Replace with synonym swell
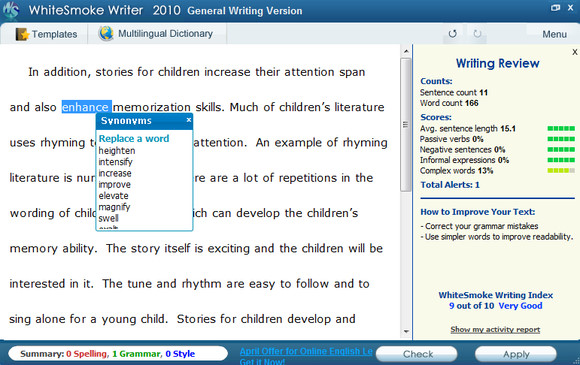This screenshot has width=580, height=365. coord(108,218)
